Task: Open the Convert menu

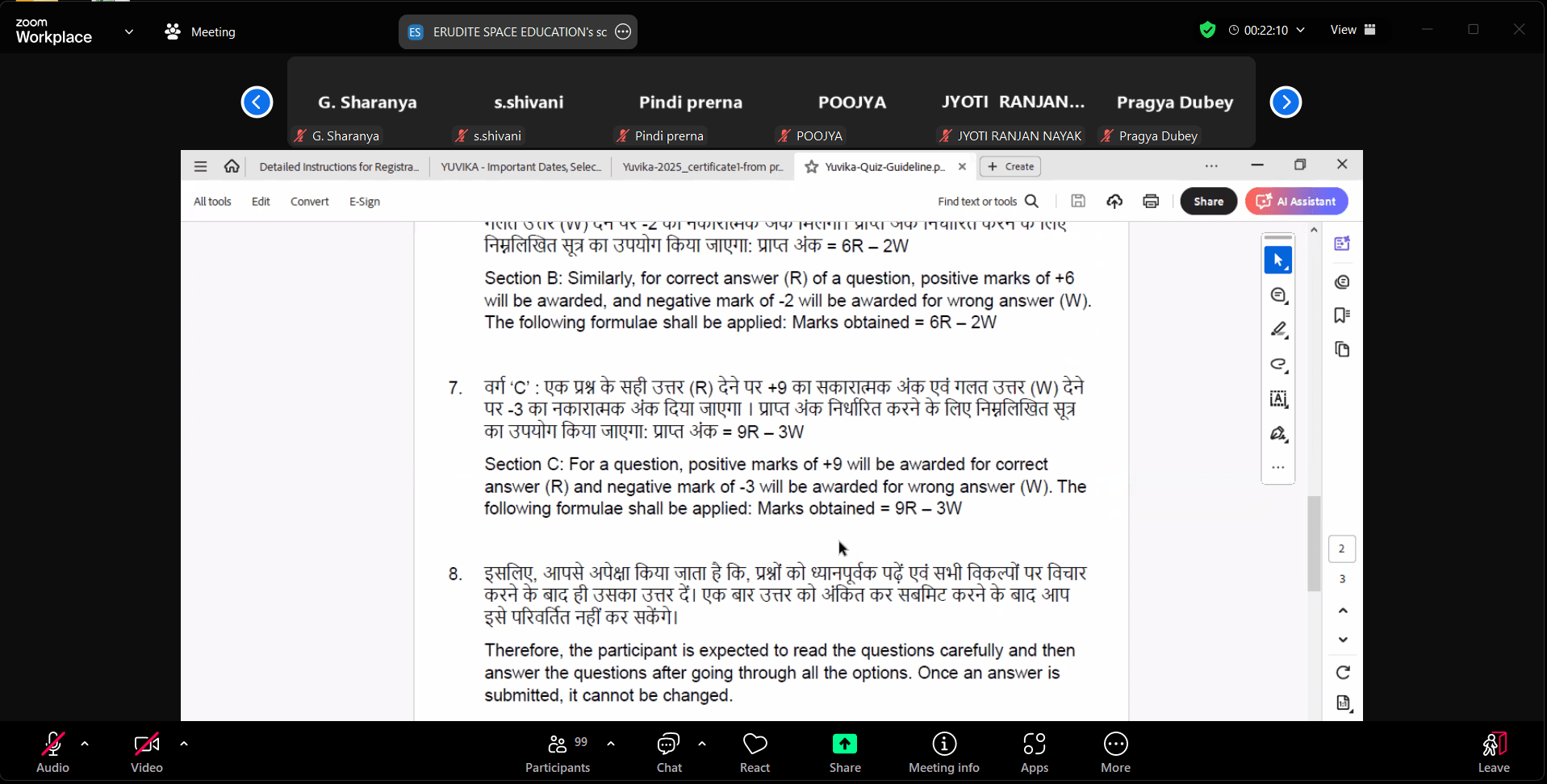Action: [310, 202]
